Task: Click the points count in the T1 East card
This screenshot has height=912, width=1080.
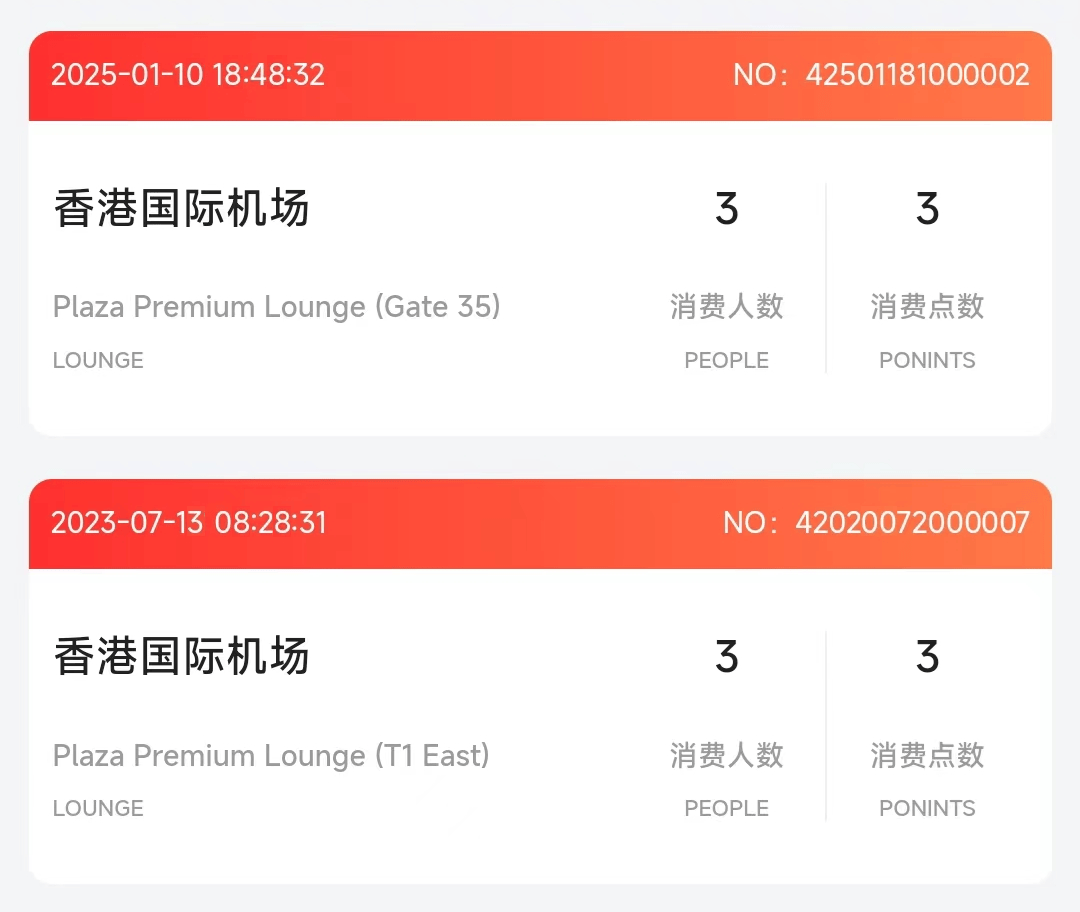Action: (927, 657)
